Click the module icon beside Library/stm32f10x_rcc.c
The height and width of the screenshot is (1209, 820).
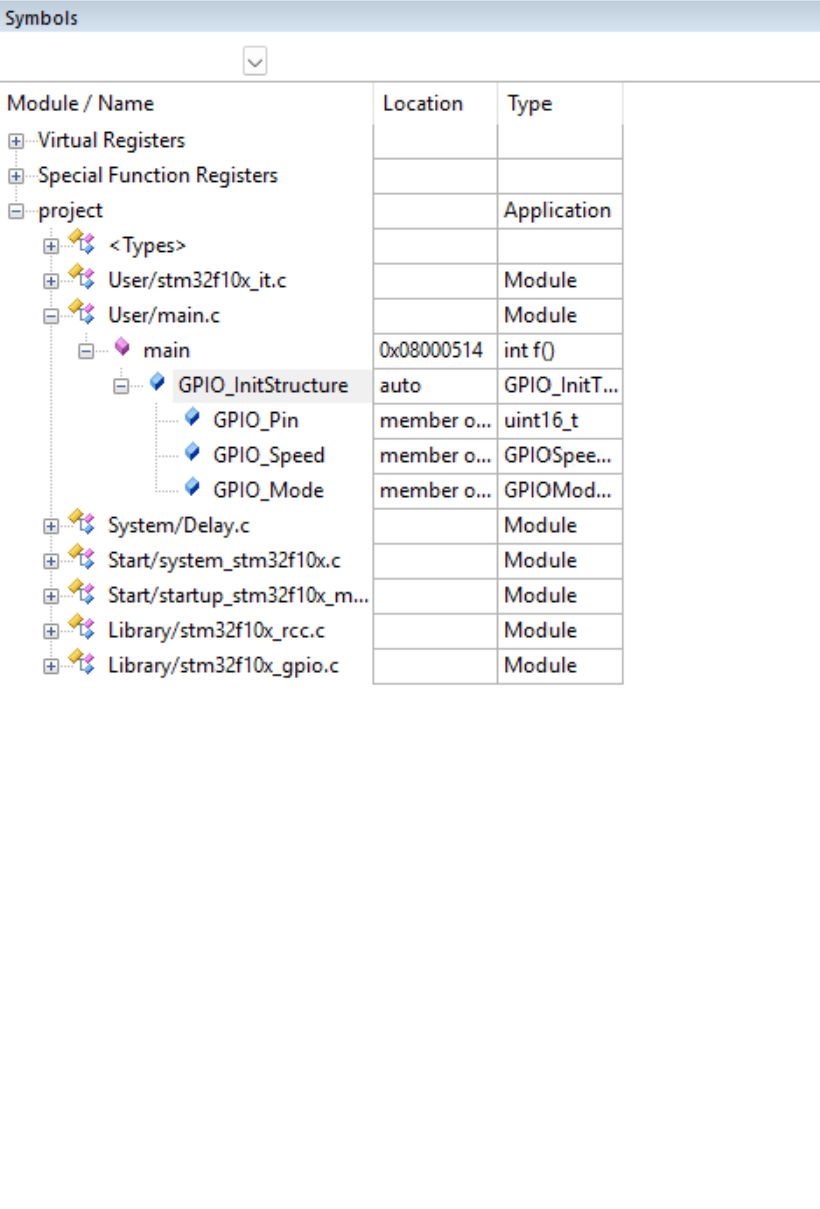[x=81, y=630]
